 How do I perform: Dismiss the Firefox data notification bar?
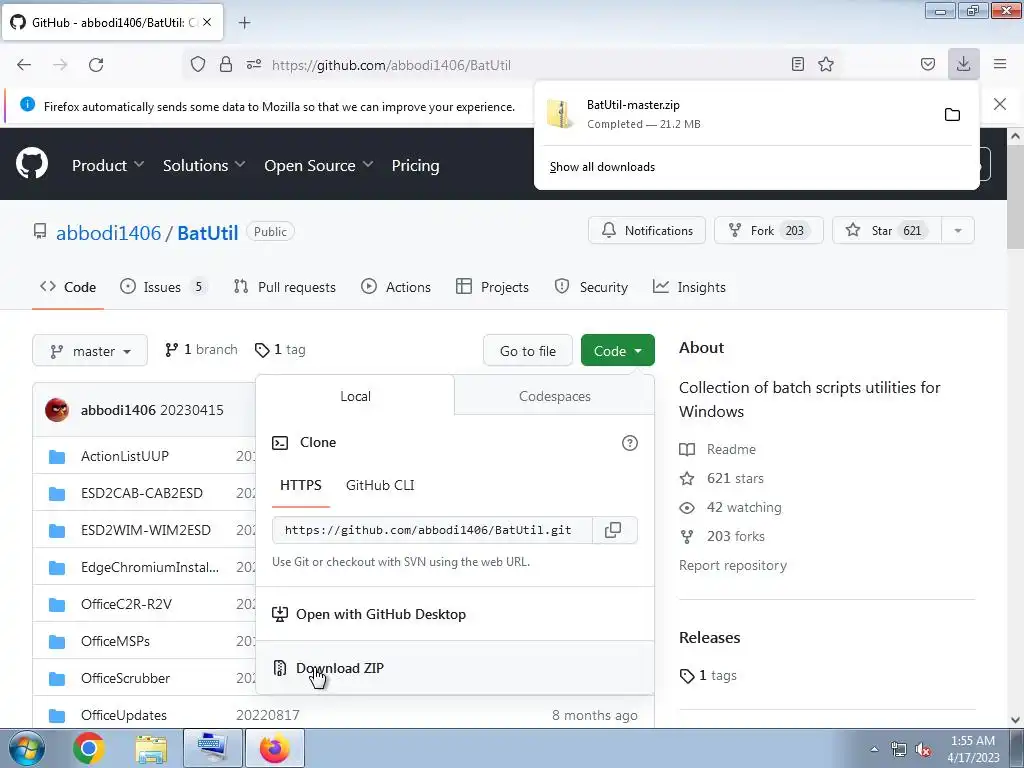1000,104
